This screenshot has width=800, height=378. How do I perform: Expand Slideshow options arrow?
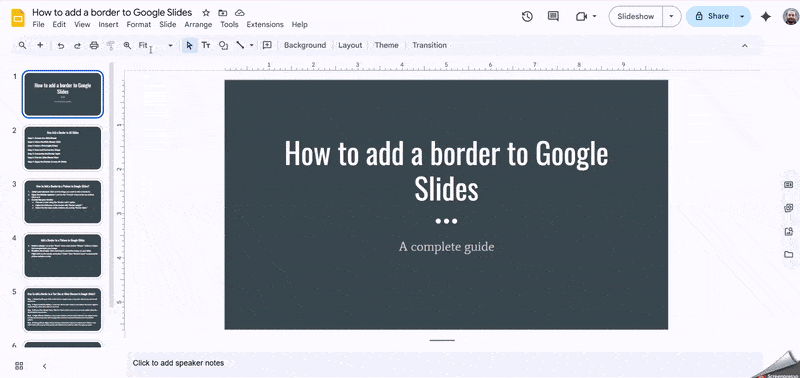pos(671,16)
